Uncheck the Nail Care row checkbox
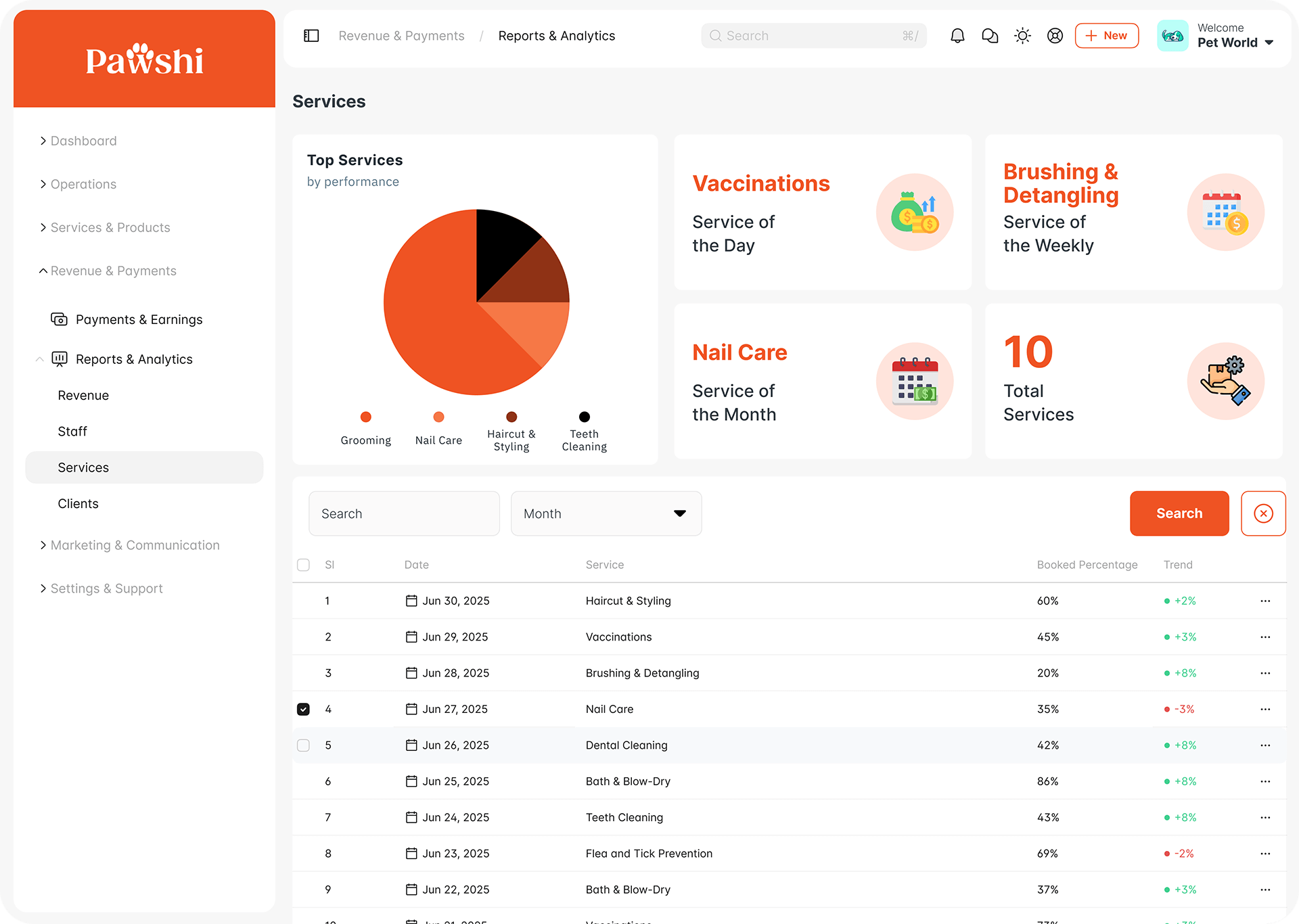Screen dimensions: 1299x924 [303, 709]
